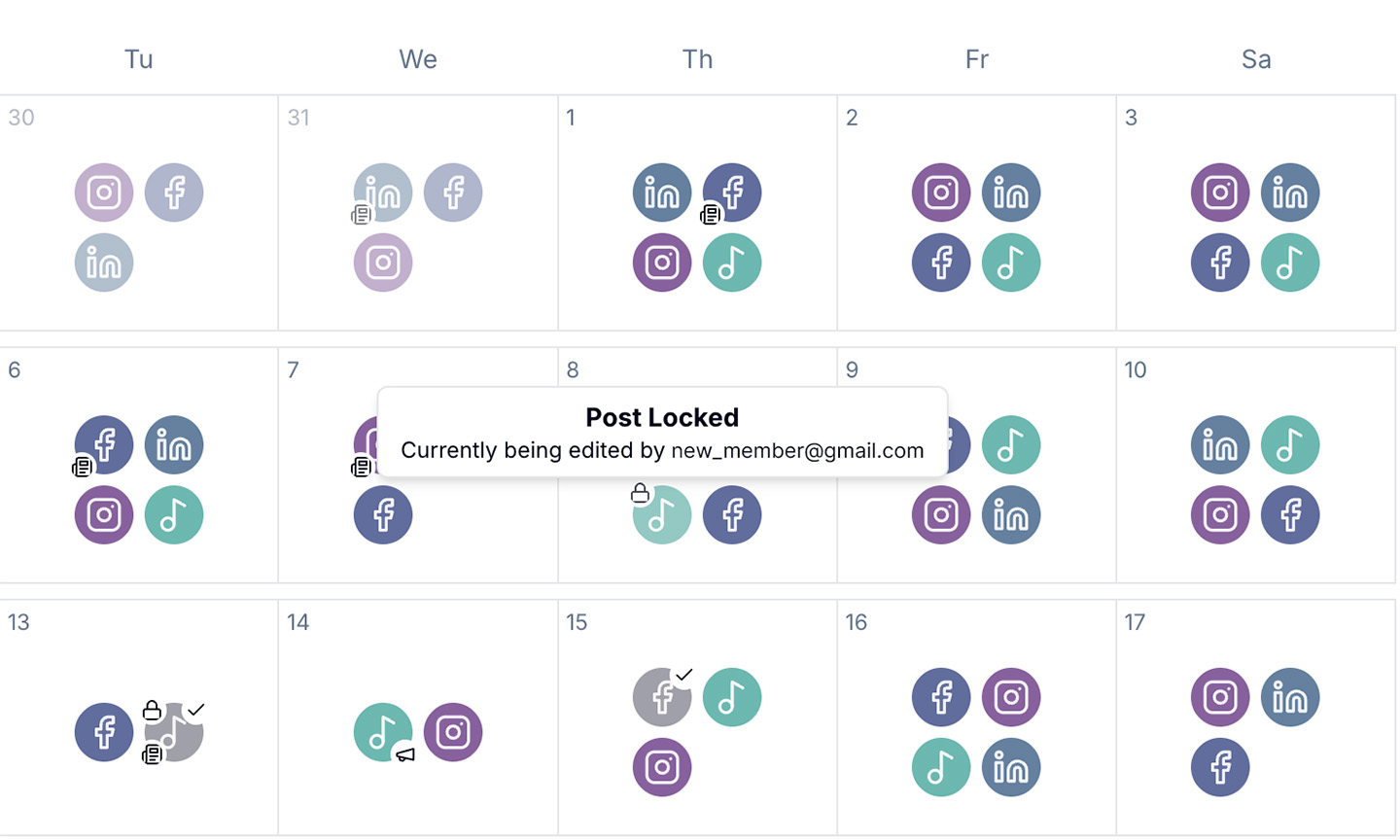Select the date number 14 cell
This screenshot has height=840, width=1400.
click(x=298, y=622)
